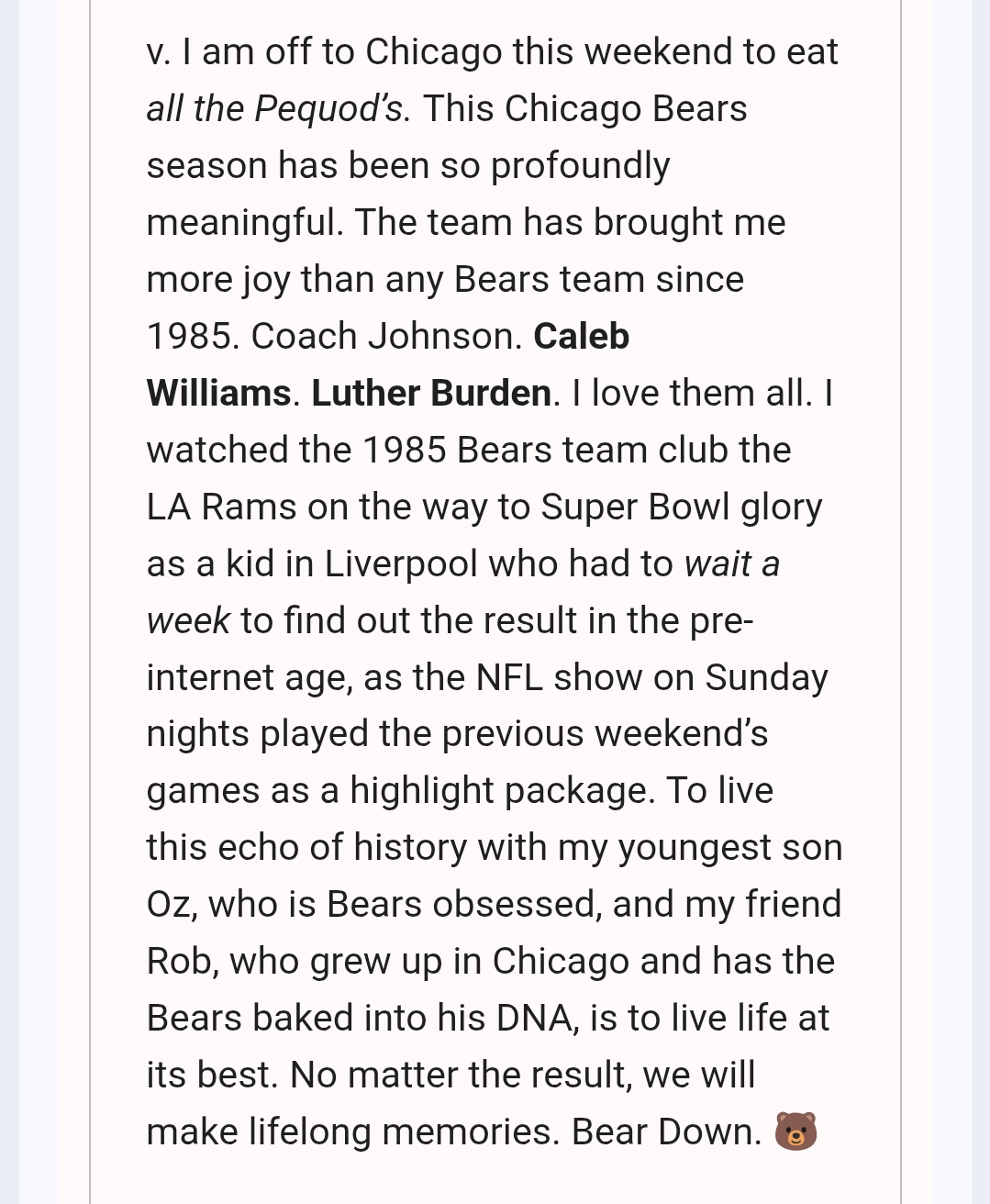Click the word Liverpool
This screenshot has width=990, height=1204.
point(401,563)
